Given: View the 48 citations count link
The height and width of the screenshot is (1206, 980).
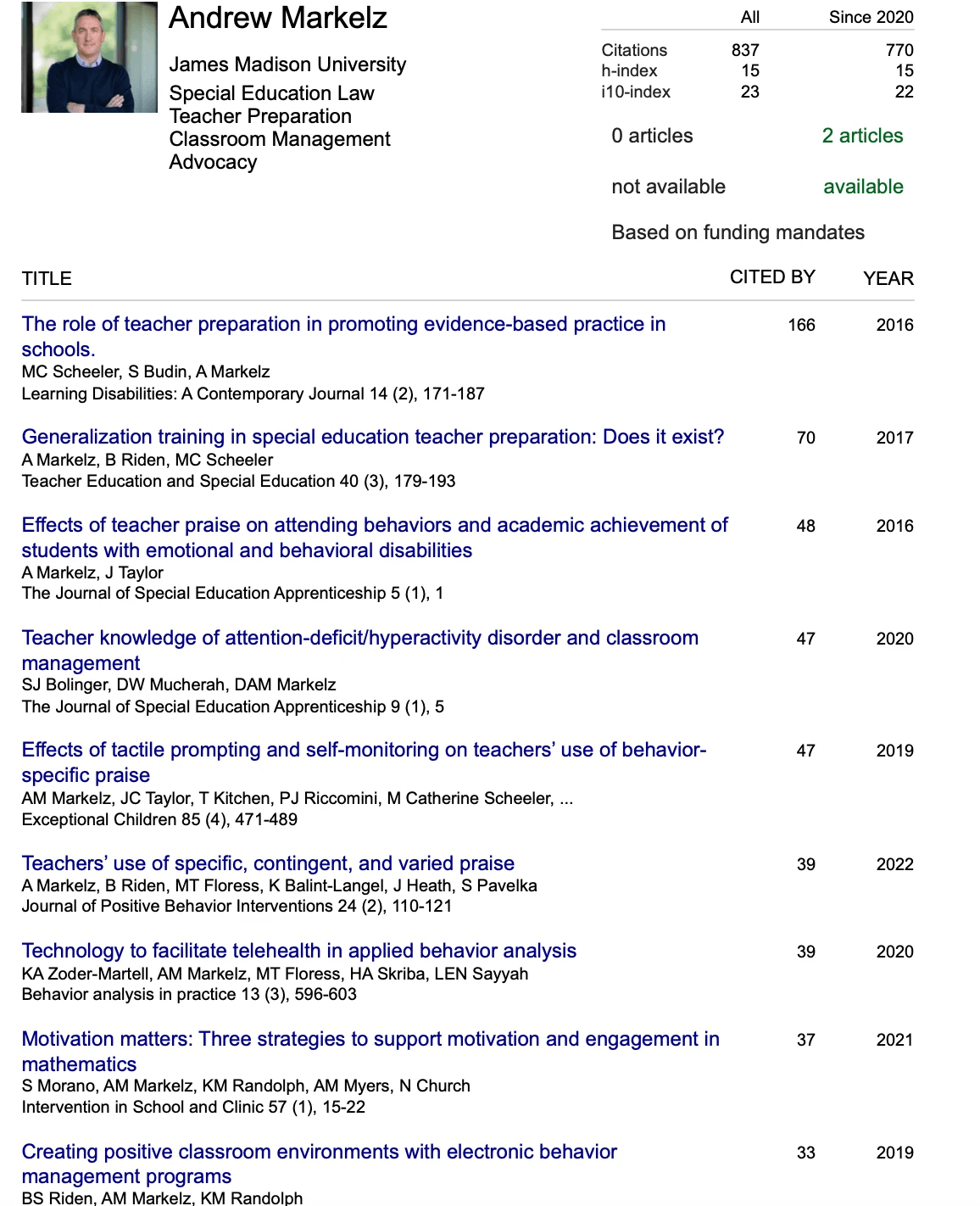Looking at the screenshot, I should (x=805, y=527).
